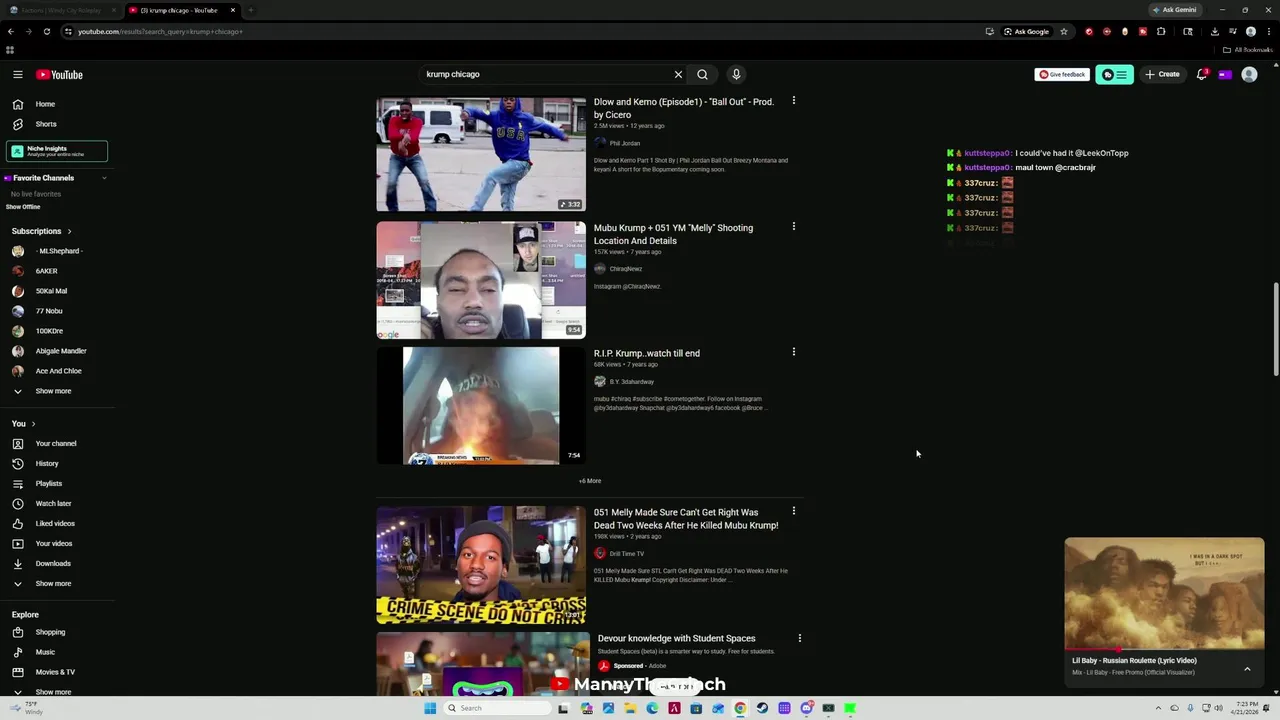Bookmark this page with the star

click(x=1064, y=31)
